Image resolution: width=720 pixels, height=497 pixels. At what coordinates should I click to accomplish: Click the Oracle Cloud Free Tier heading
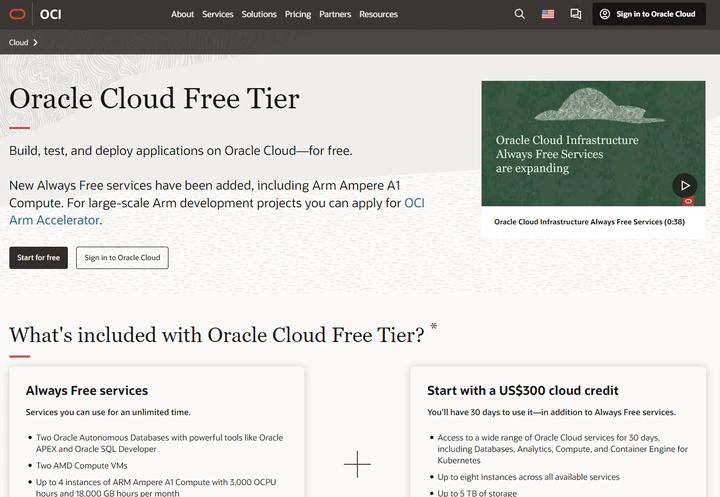click(154, 98)
